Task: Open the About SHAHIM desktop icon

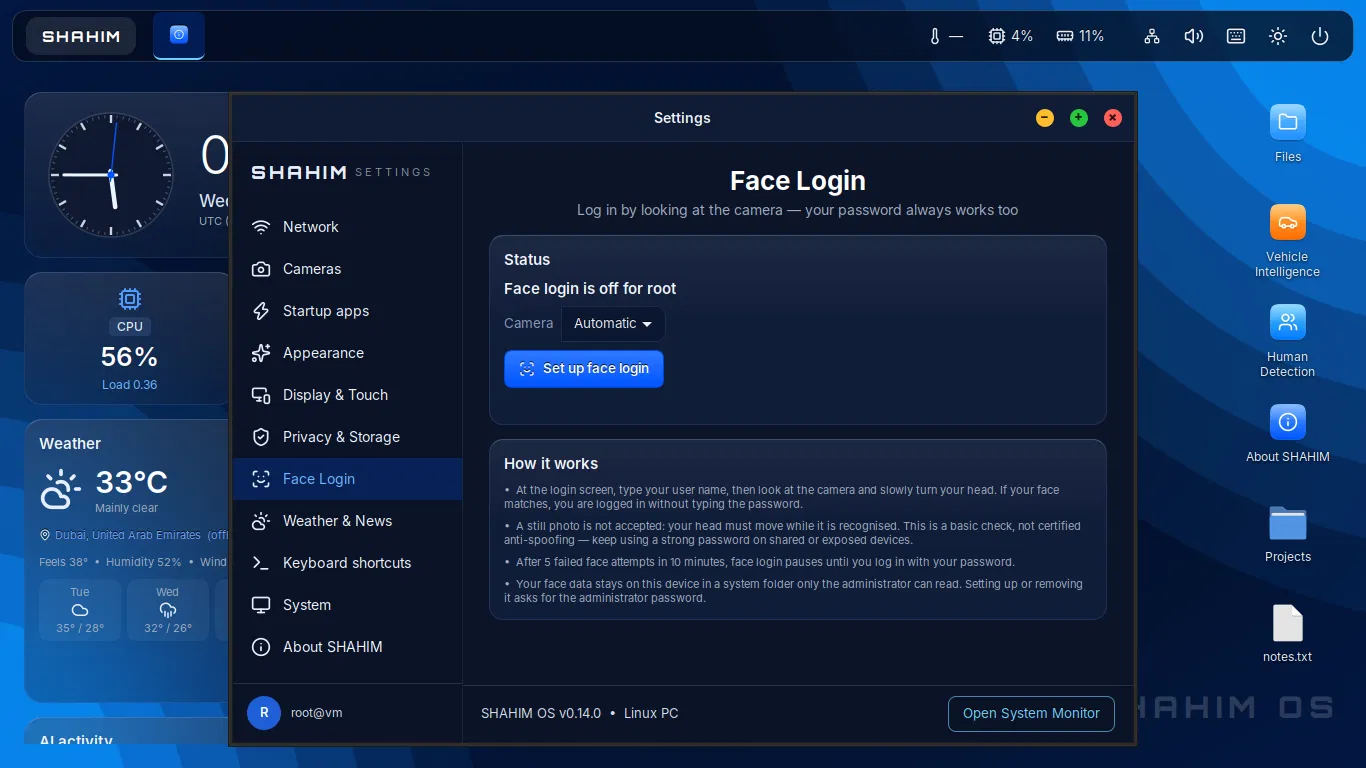Action: [x=1288, y=422]
